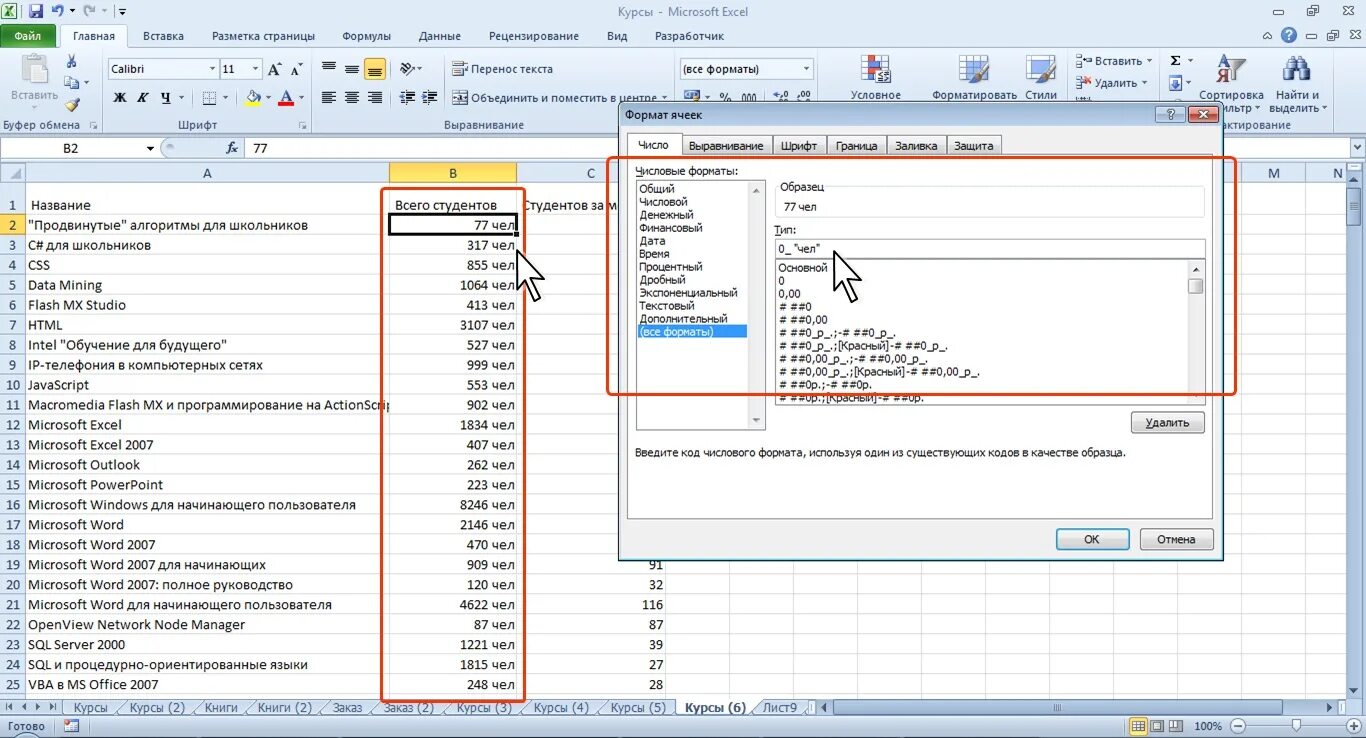Expand the Буфер обмена dialog launcher
The image size is (1366, 738).
click(x=93, y=126)
